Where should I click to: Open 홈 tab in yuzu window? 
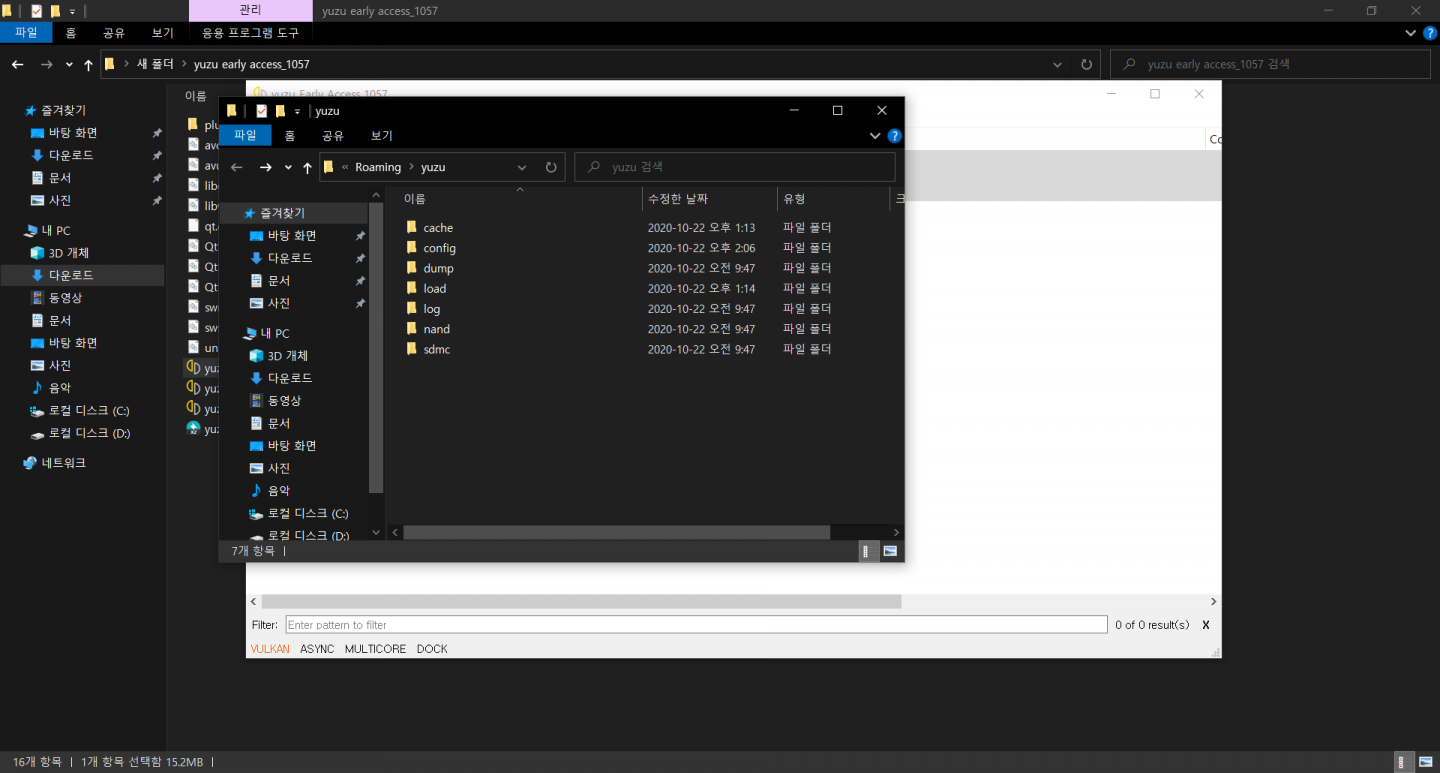[290, 136]
